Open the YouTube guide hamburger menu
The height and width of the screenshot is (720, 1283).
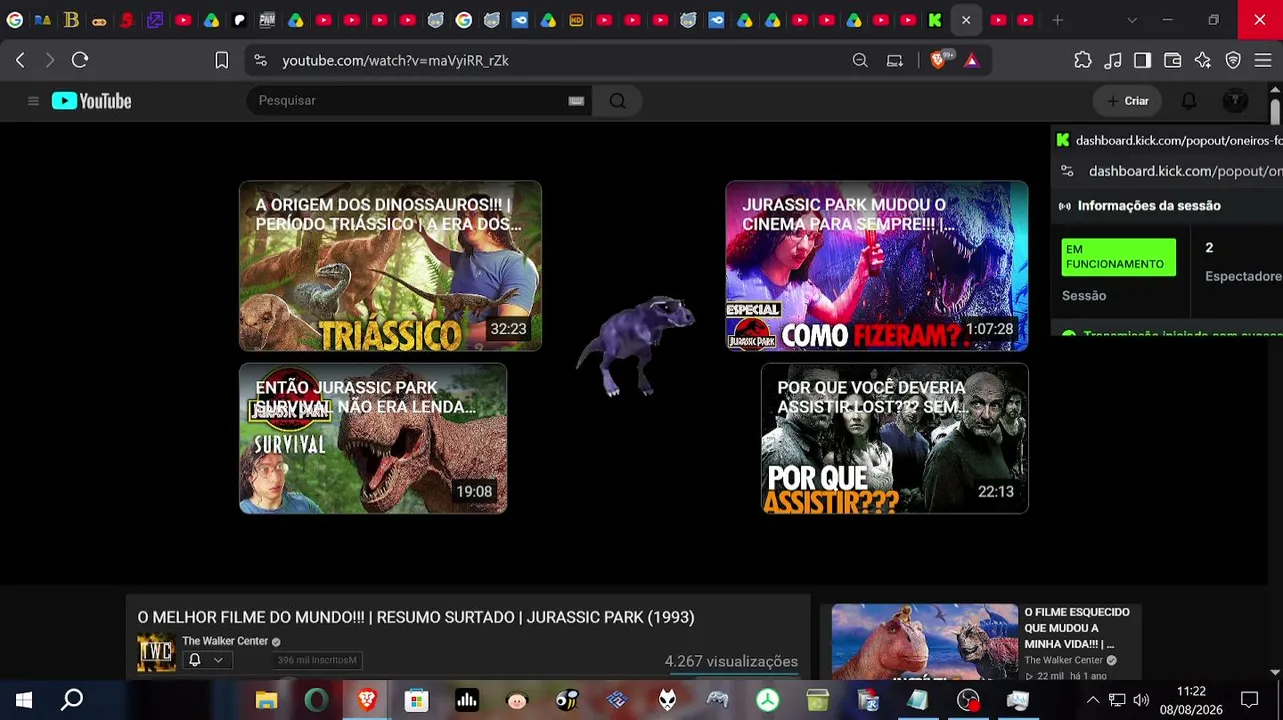click(x=33, y=101)
